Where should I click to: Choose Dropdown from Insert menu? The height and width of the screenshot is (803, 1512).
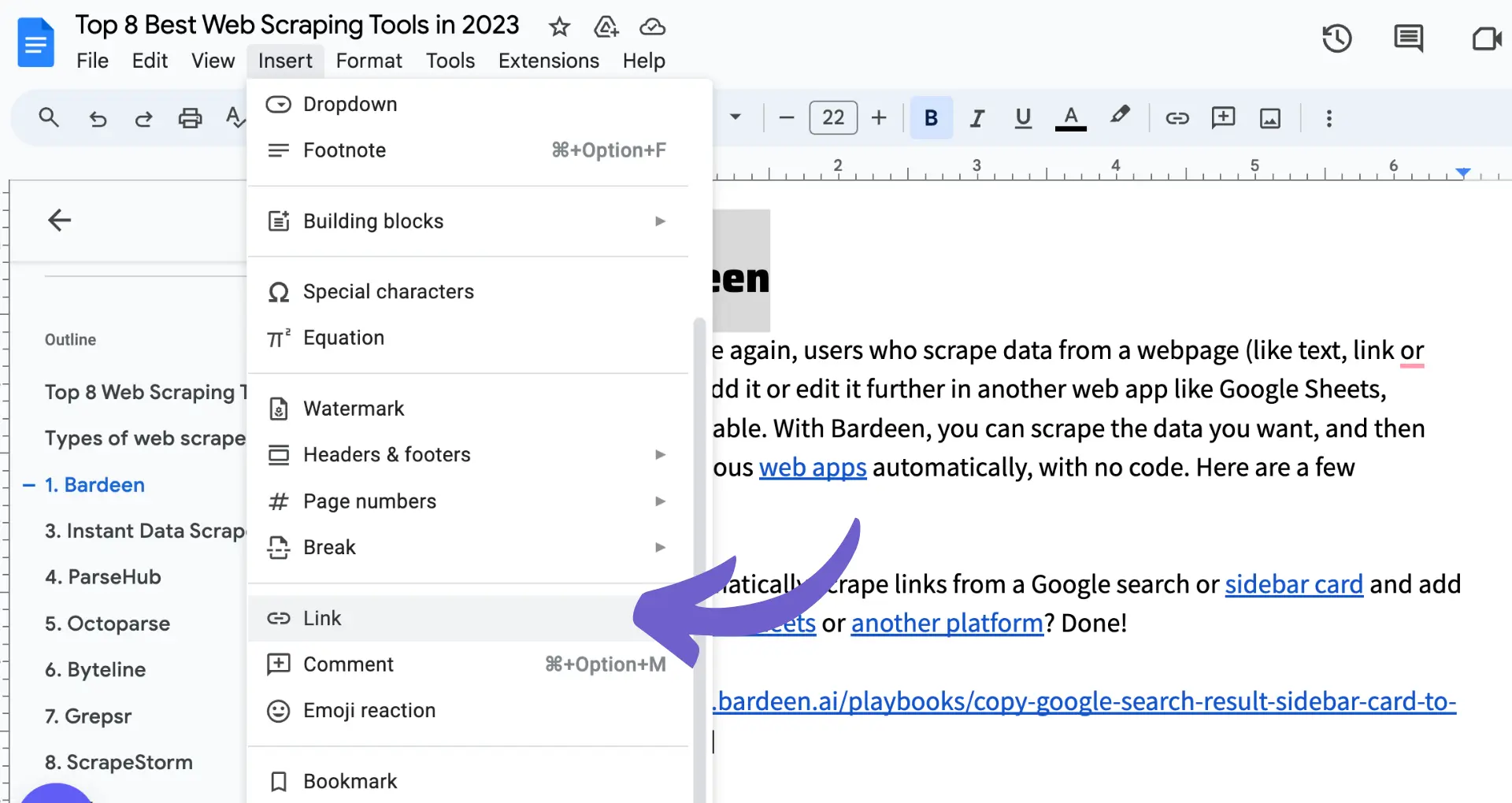coord(468,104)
